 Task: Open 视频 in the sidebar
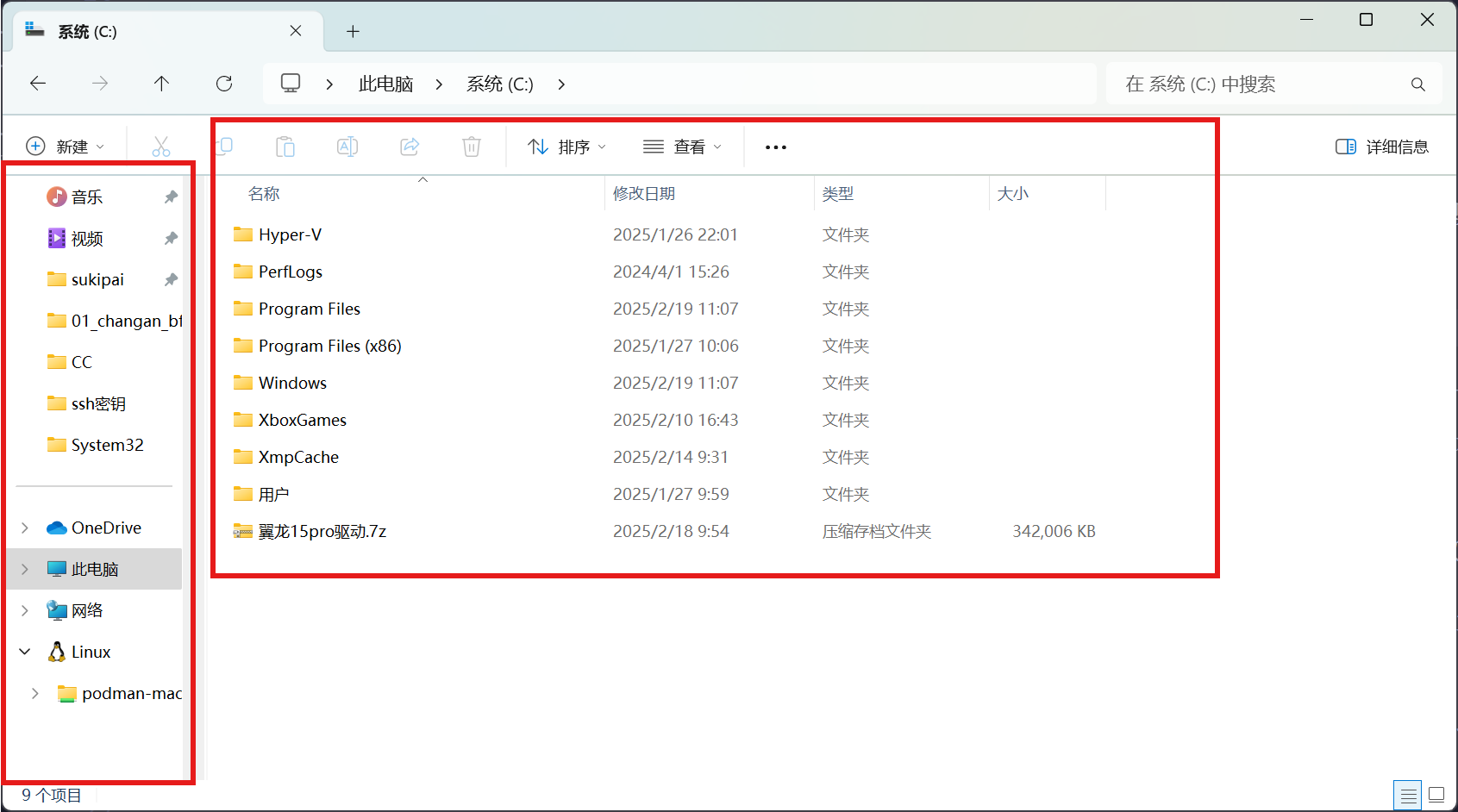point(87,238)
